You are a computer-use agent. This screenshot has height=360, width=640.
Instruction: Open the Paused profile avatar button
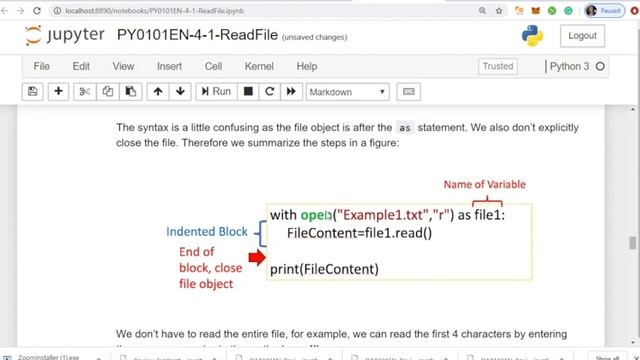pos(604,11)
